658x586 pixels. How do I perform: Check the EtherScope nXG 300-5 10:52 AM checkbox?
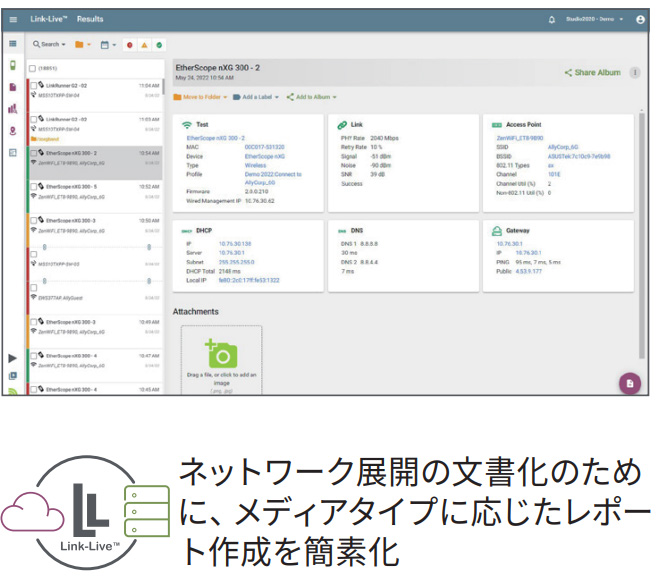(x=34, y=186)
